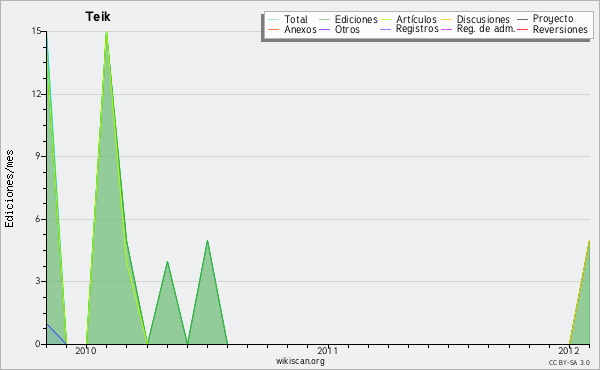Click the Ediciones/mes axis label

click(x=9, y=189)
